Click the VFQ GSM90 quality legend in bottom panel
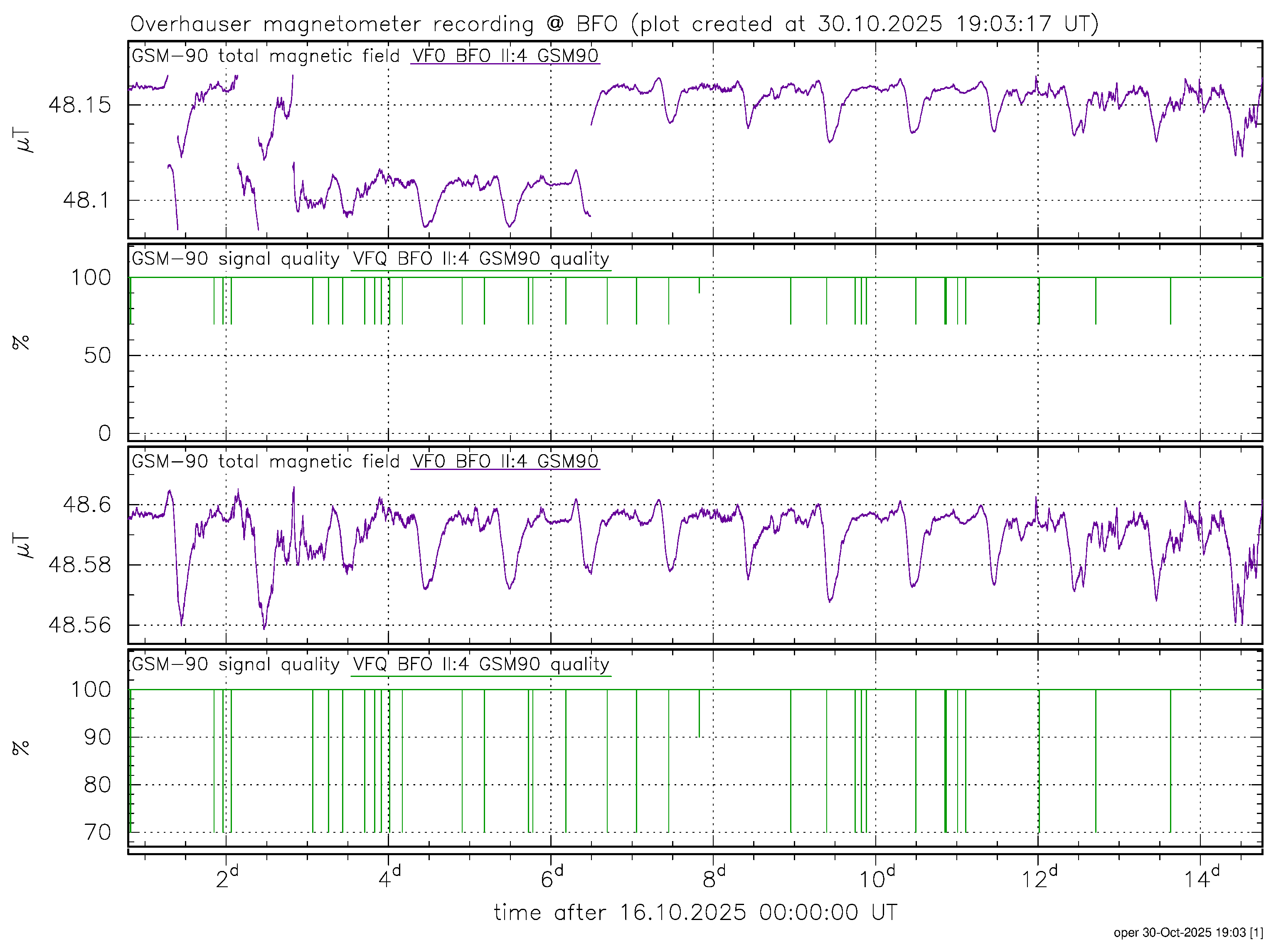Image resolution: width=1276 pixels, height=952 pixels. pos(480,664)
